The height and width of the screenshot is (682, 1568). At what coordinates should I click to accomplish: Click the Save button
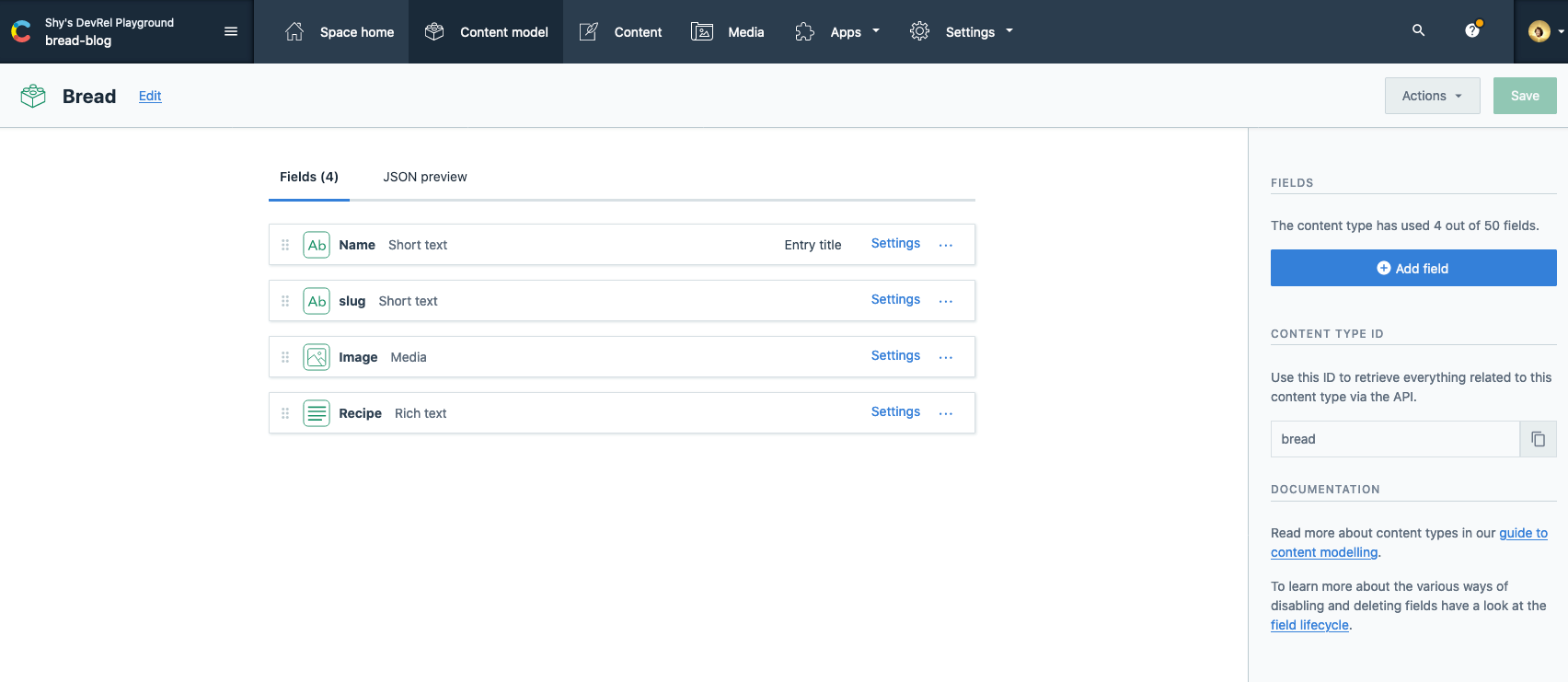tap(1525, 96)
